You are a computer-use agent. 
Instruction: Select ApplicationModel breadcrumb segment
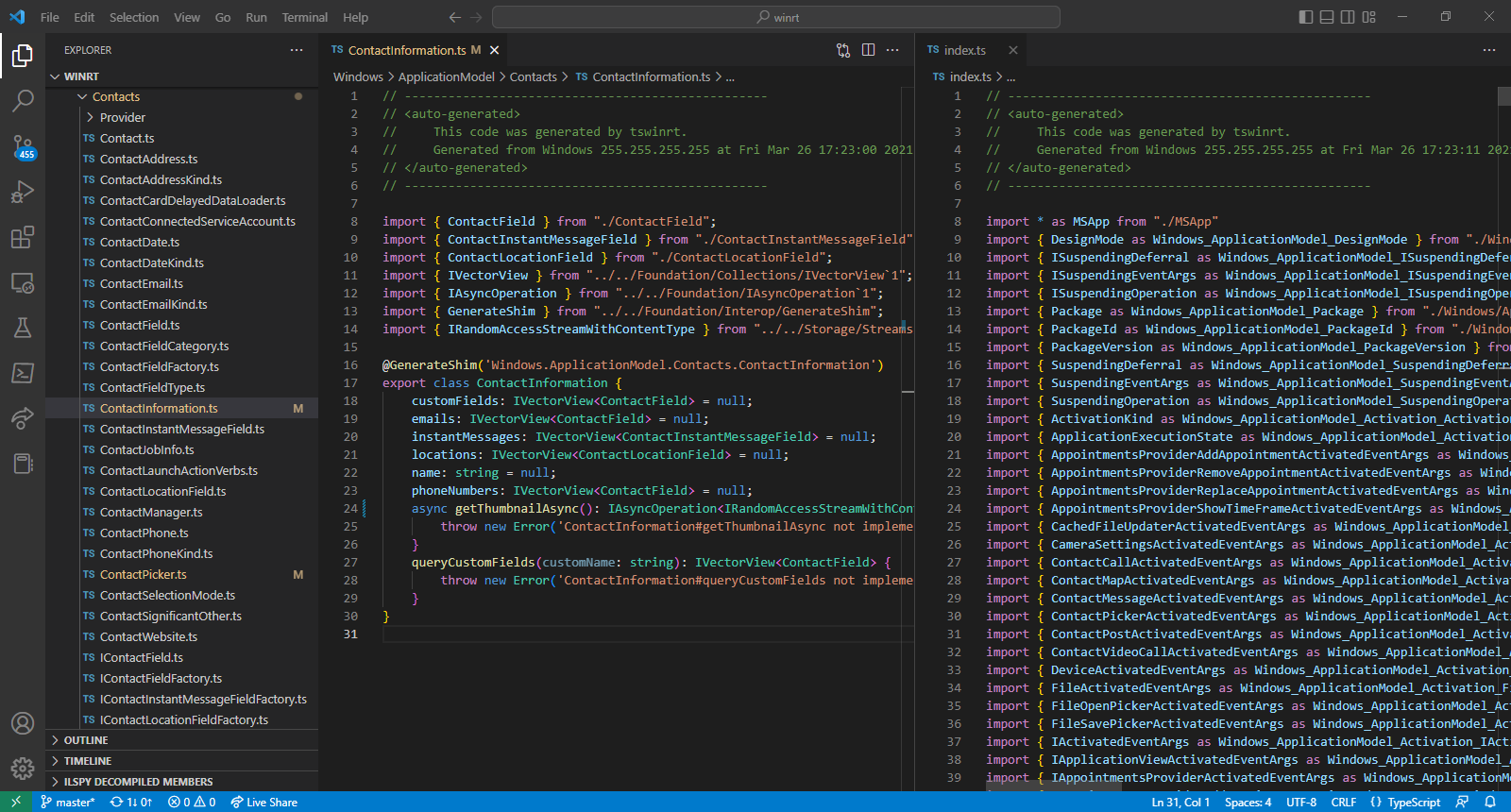(x=446, y=76)
